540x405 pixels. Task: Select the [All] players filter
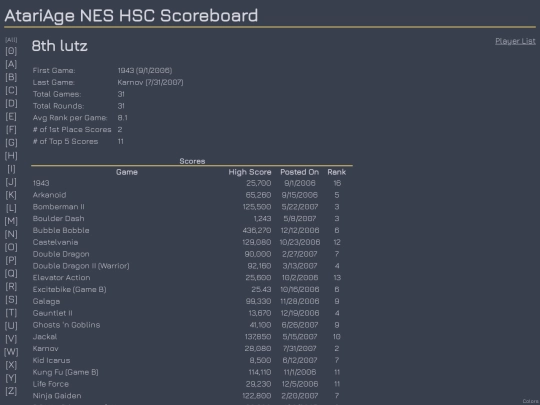tap(11, 40)
